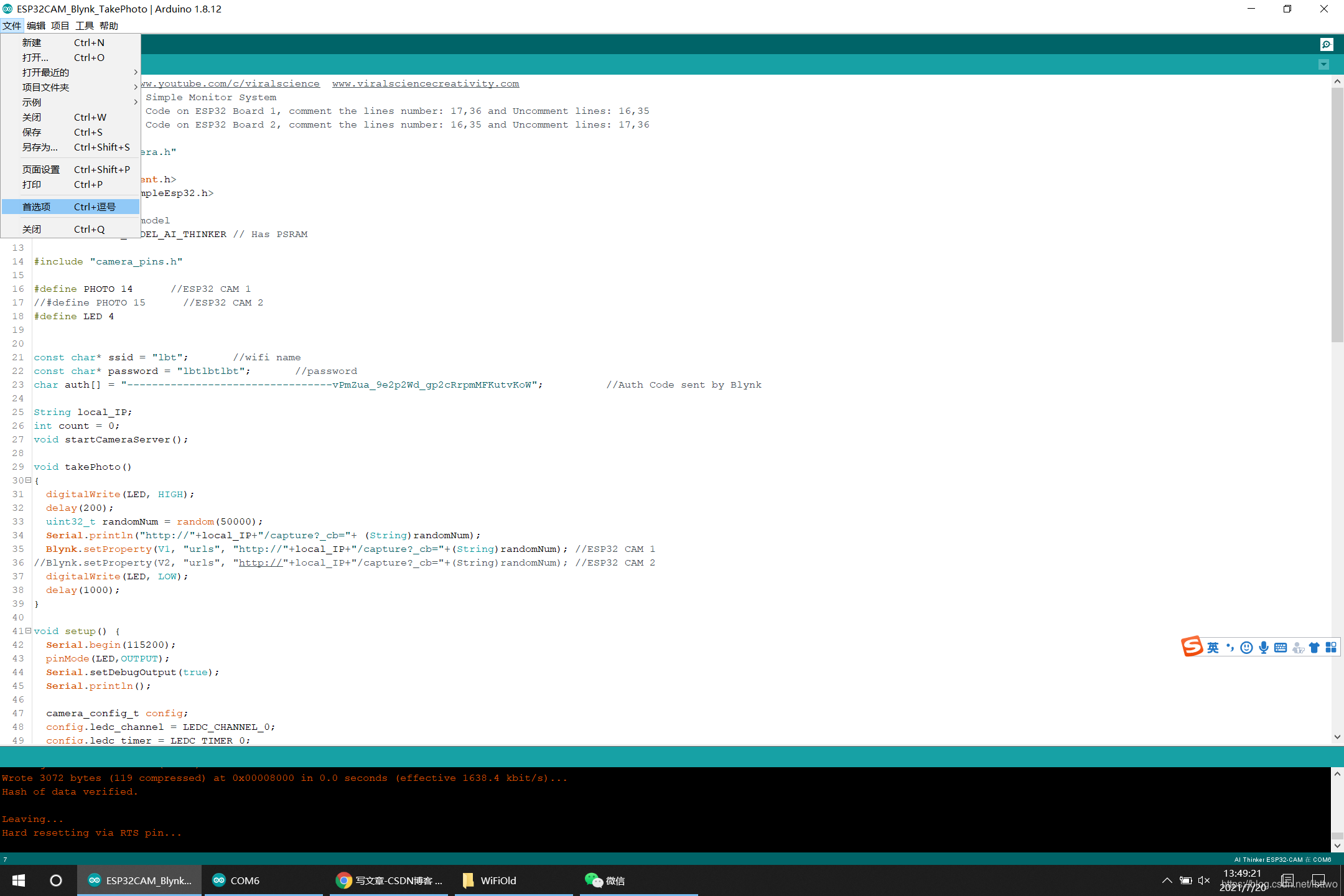Expand the 项目文件夹 submenu
Image resolution: width=1344 pixels, height=896 pixels.
click(x=70, y=87)
